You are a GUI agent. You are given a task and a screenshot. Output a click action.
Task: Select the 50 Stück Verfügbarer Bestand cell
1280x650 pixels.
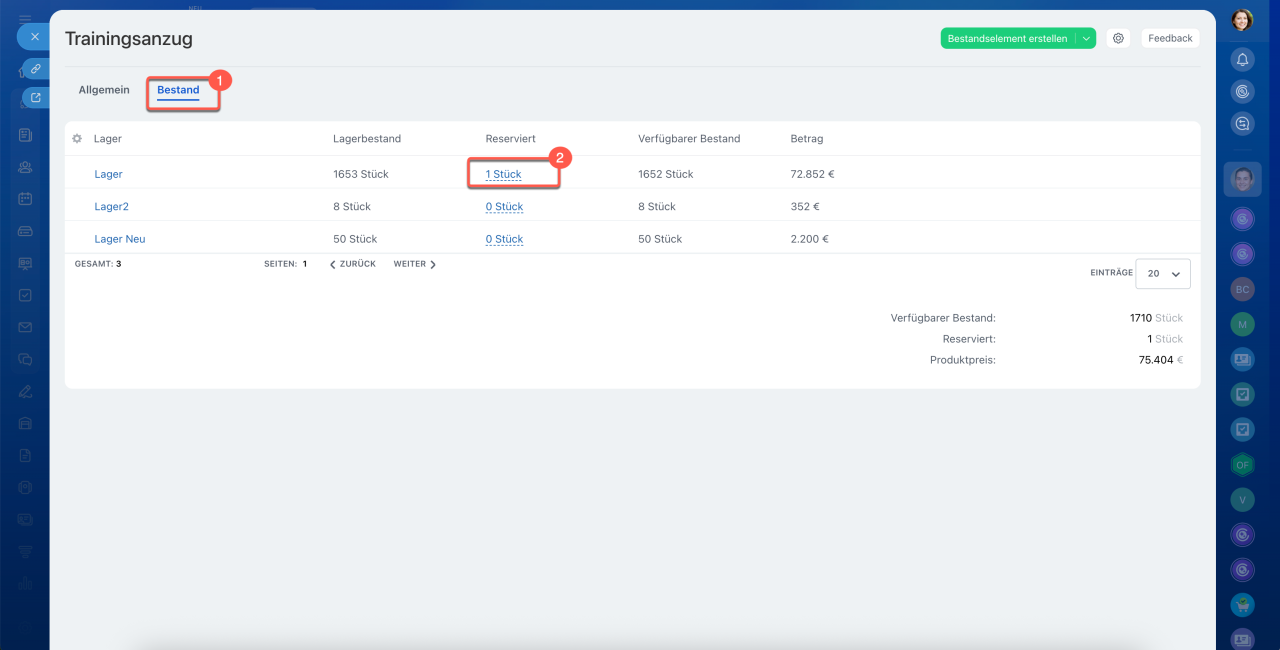click(660, 239)
